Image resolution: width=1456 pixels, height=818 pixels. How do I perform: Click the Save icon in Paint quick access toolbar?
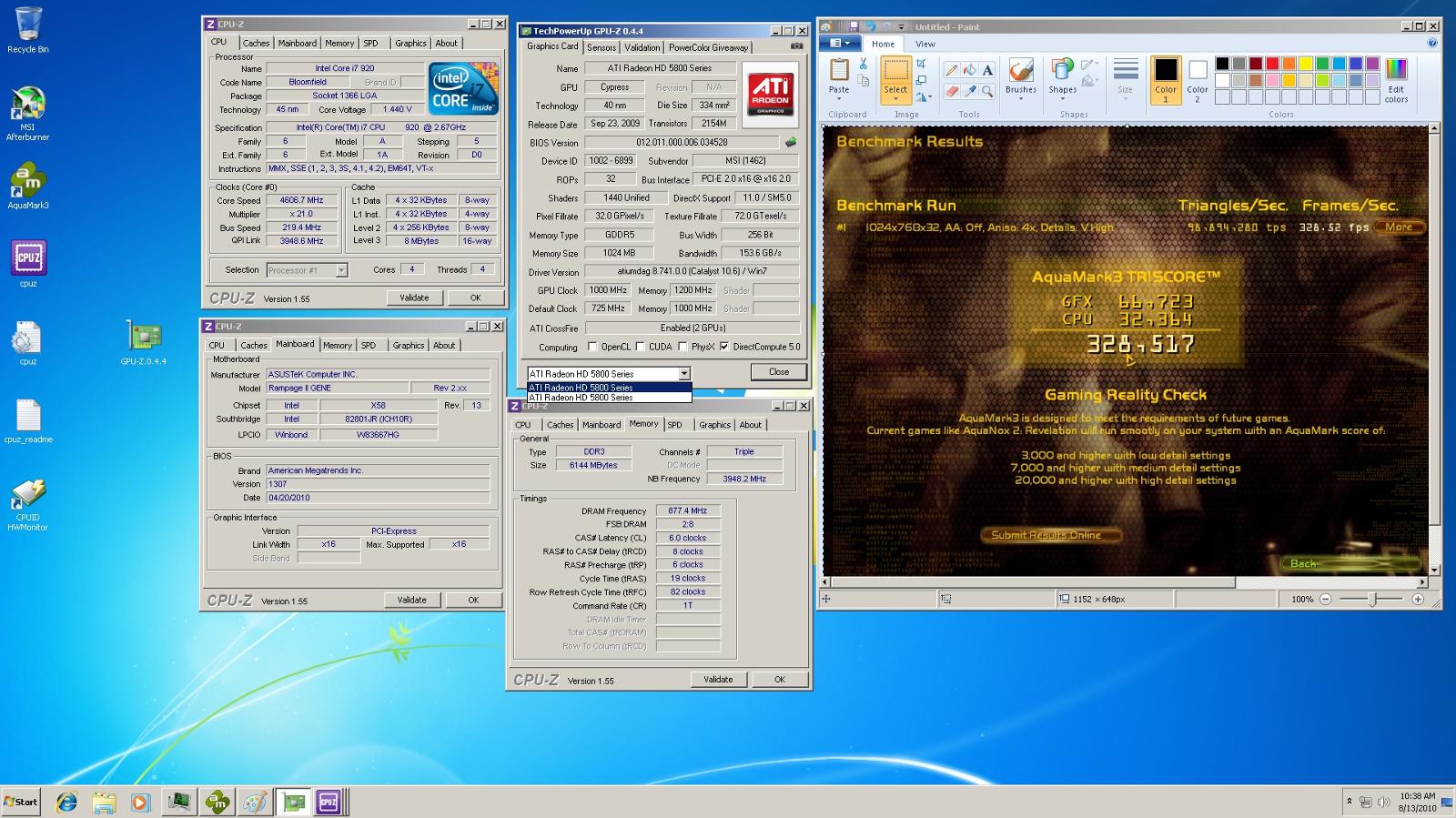pyautogui.click(x=854, y=26)
